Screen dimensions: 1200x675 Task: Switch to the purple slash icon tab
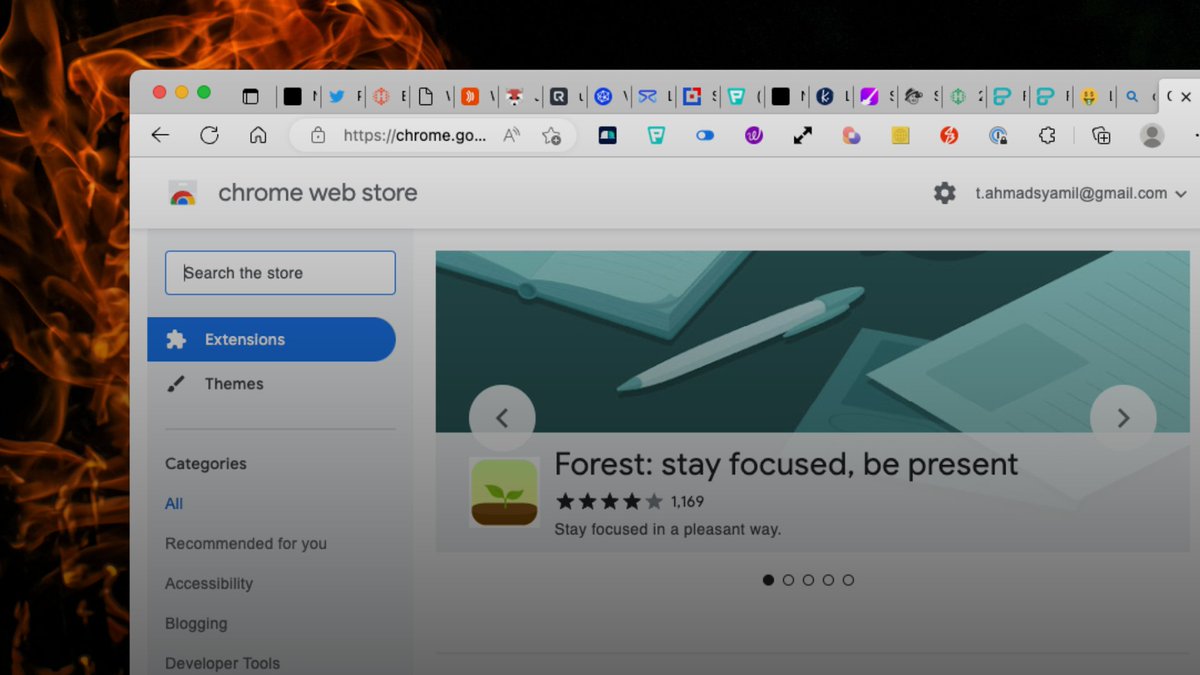[869, 97]
